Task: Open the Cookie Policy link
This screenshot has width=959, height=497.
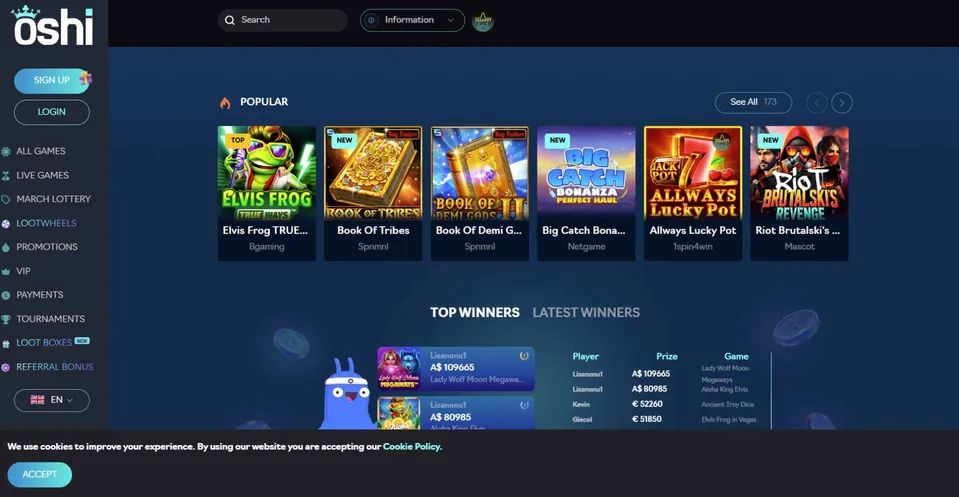Action: (x=412, y=446)
